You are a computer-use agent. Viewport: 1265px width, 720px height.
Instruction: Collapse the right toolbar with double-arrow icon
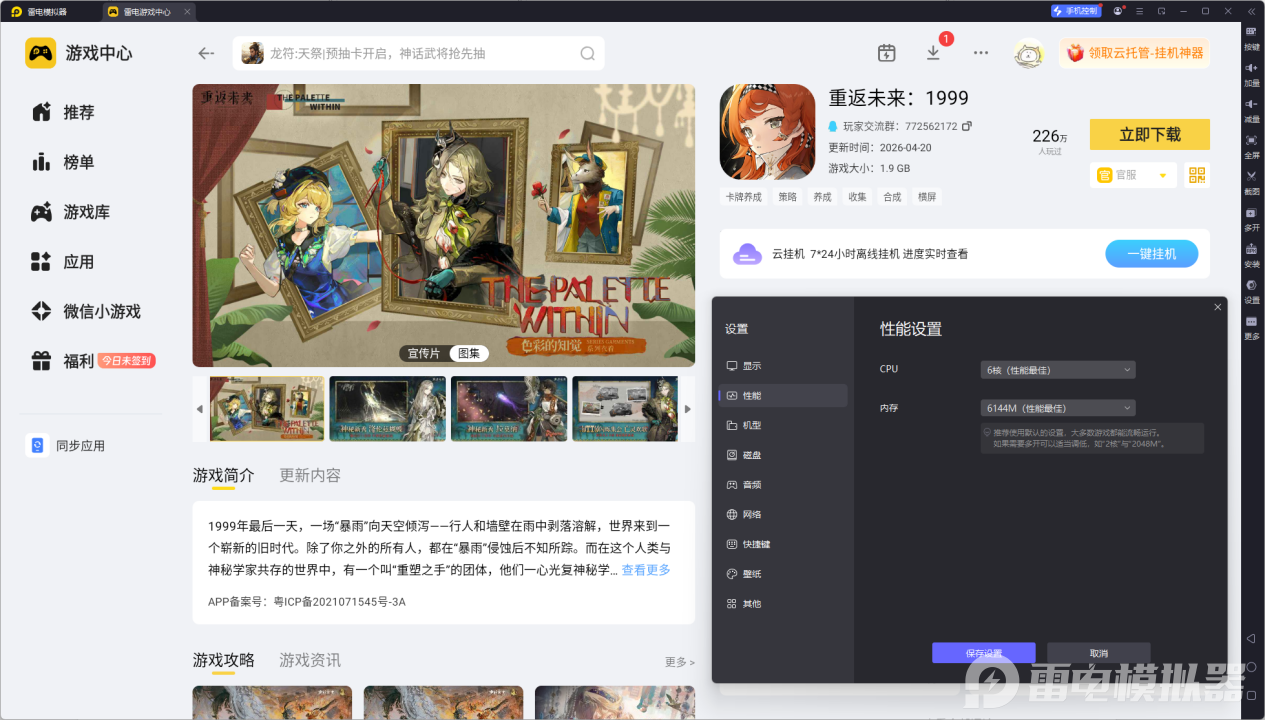(1252, 11)
